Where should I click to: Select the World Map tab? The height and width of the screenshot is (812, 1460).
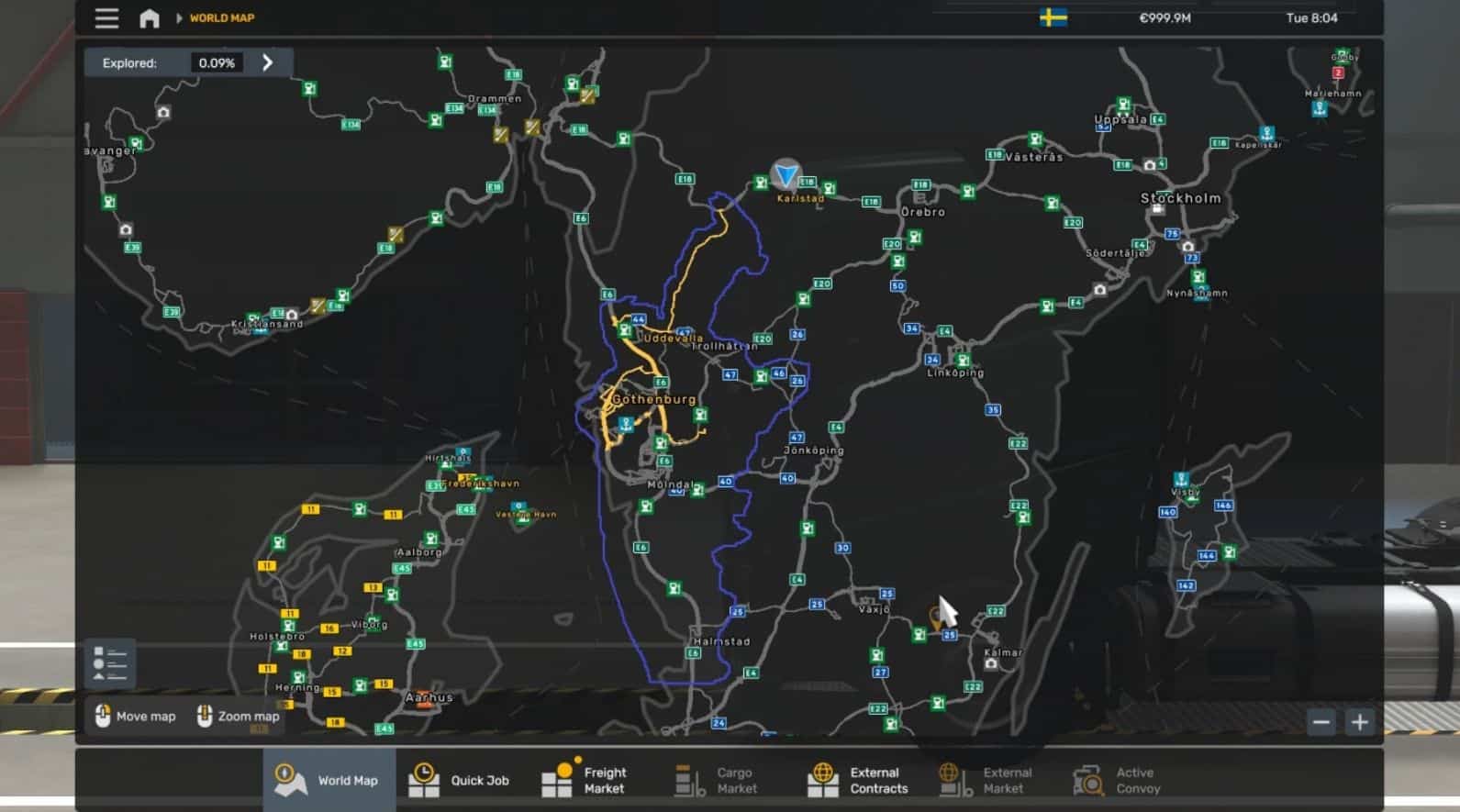[x=329, y=780]
